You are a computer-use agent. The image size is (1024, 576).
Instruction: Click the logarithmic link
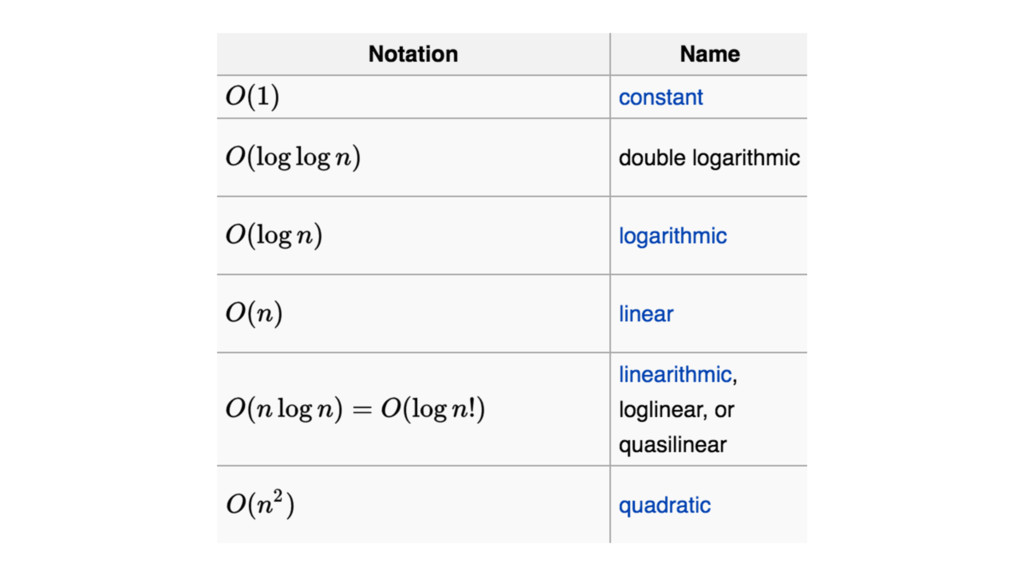(672, 236)
